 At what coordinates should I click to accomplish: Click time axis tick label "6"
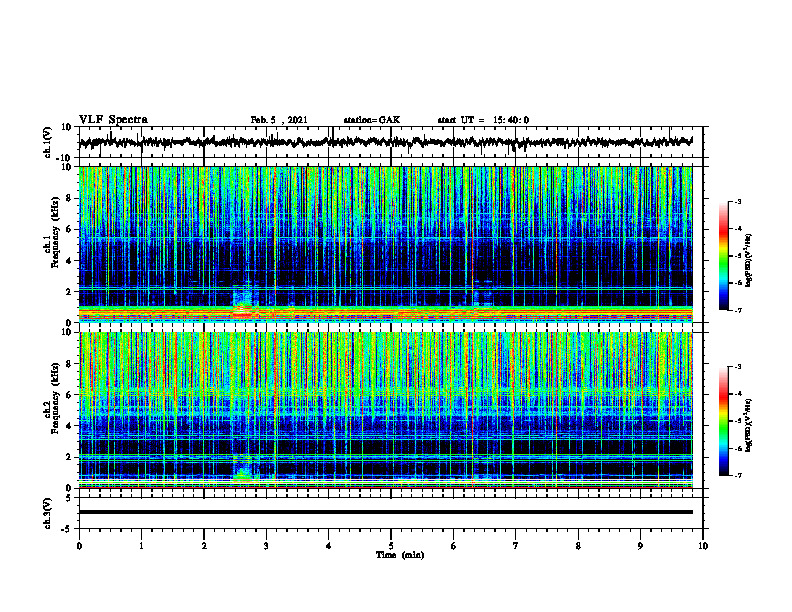(454, 546)
